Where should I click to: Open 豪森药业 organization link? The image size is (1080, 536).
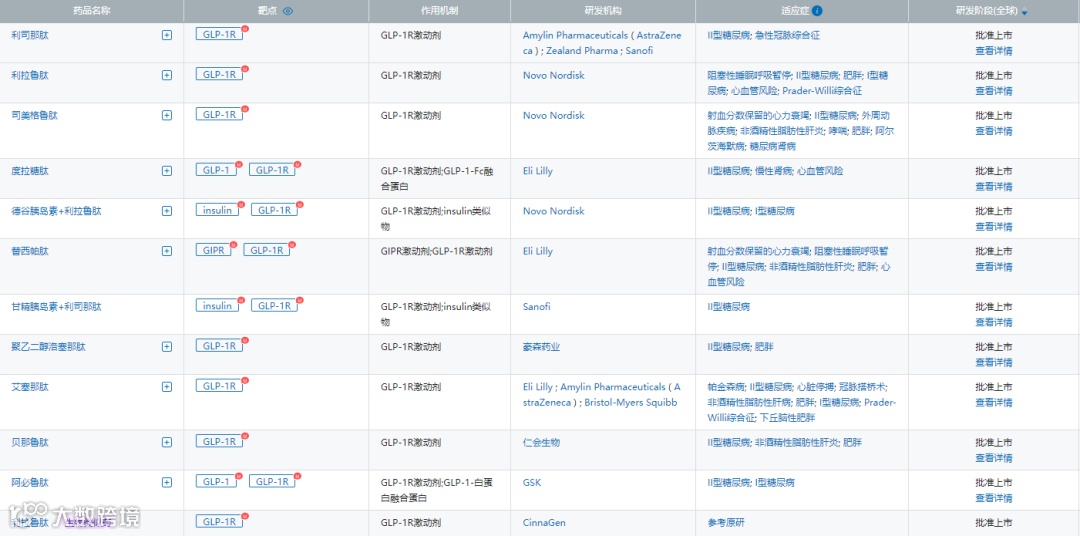pyautogui.click(x=541, y=347)
